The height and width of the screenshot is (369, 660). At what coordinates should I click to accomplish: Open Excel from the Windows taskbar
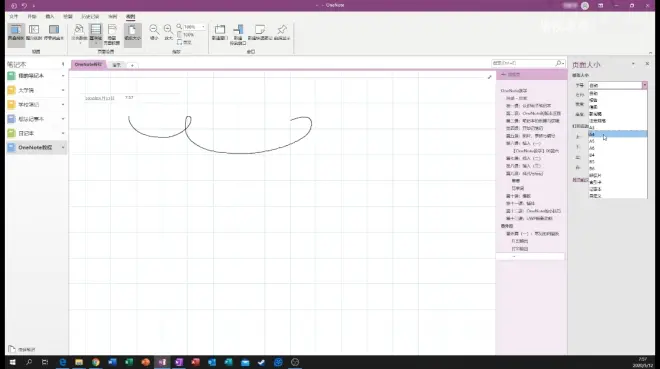[x=129, y=362]
